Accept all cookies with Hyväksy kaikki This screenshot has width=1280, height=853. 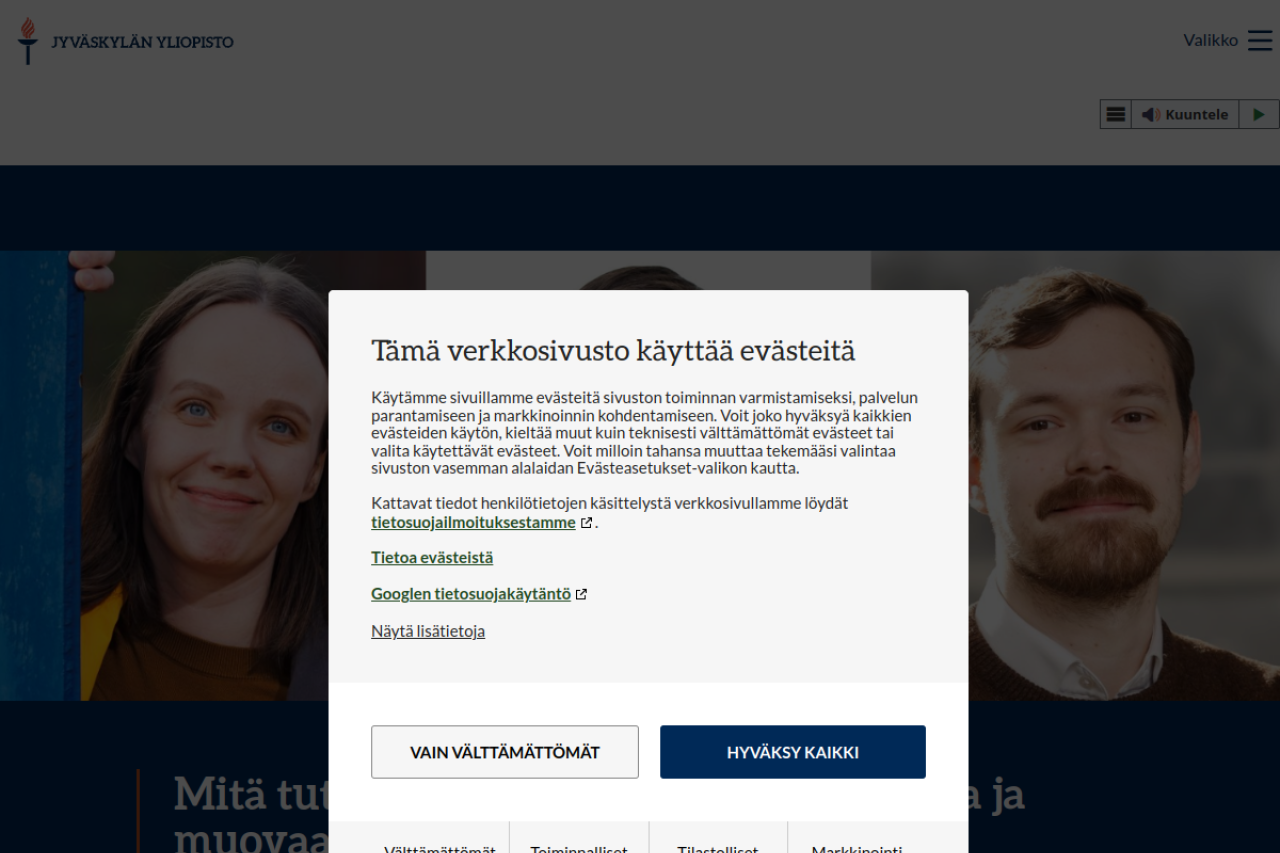[x=793, y=752]
